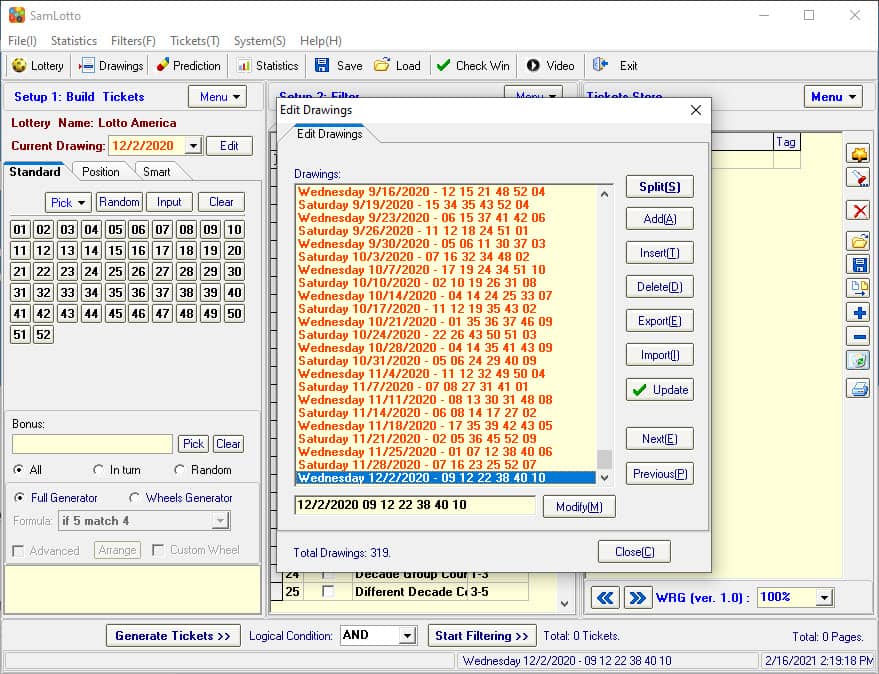Click the drawing edit text field
This screenshot has height=674, width=879.
point(415,505)
